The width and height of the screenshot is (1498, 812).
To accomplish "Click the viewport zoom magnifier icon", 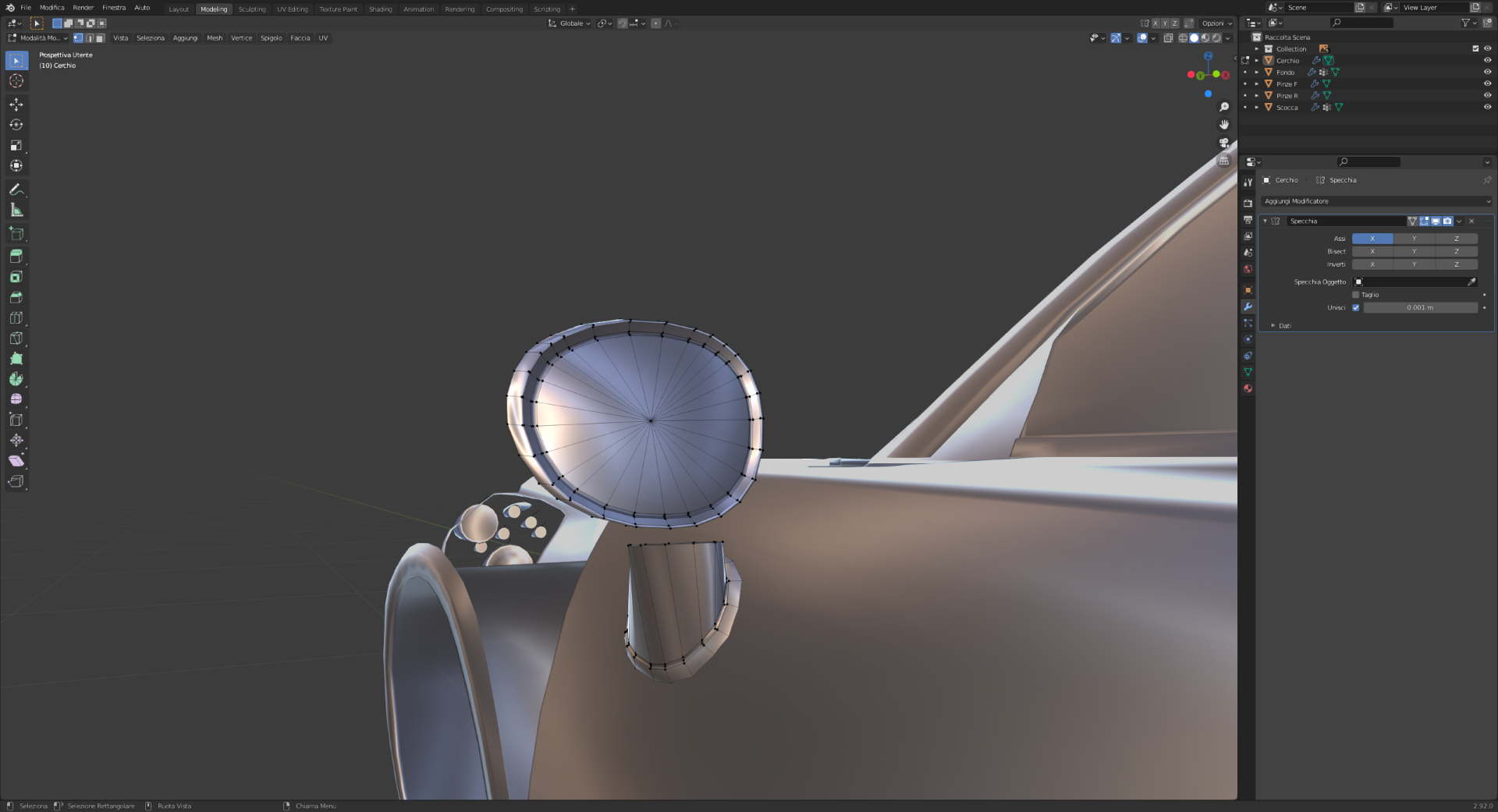I will (1224, 107).
